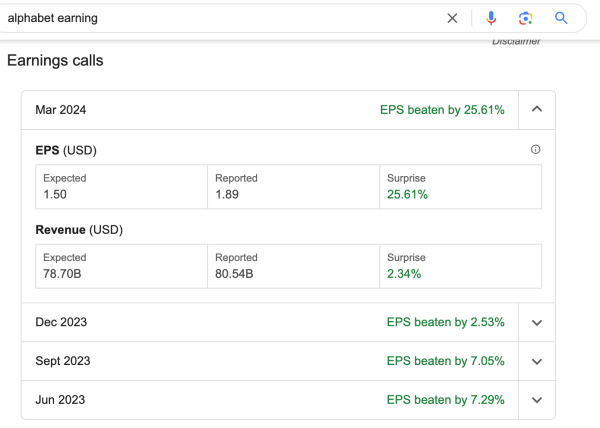Click the revenue surprise value 2.34%
This screenshot has height=428, width=600.
point(404,274)
